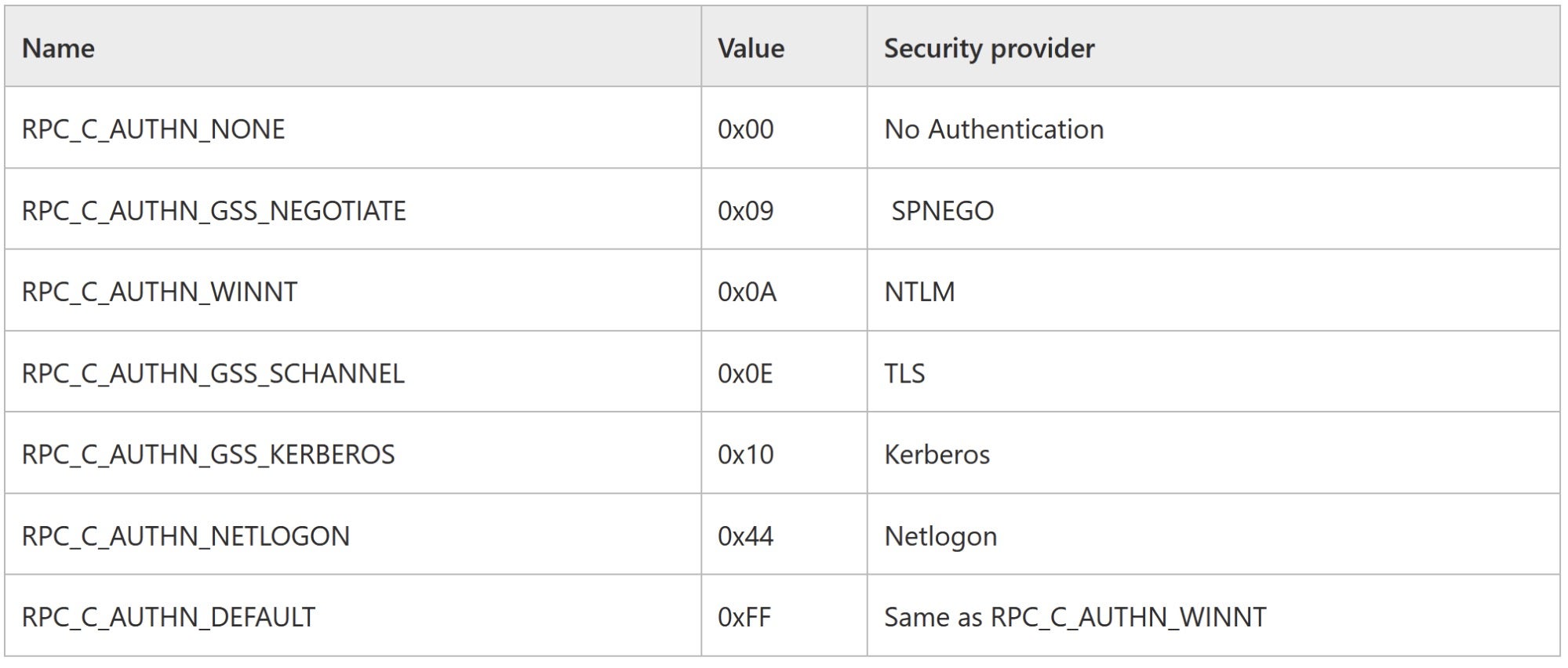1568x668 pixels.
Task: Select the RPC_C_AUTHN_NONE name cell
Action: pyautogui.click(x=154, y=129)
